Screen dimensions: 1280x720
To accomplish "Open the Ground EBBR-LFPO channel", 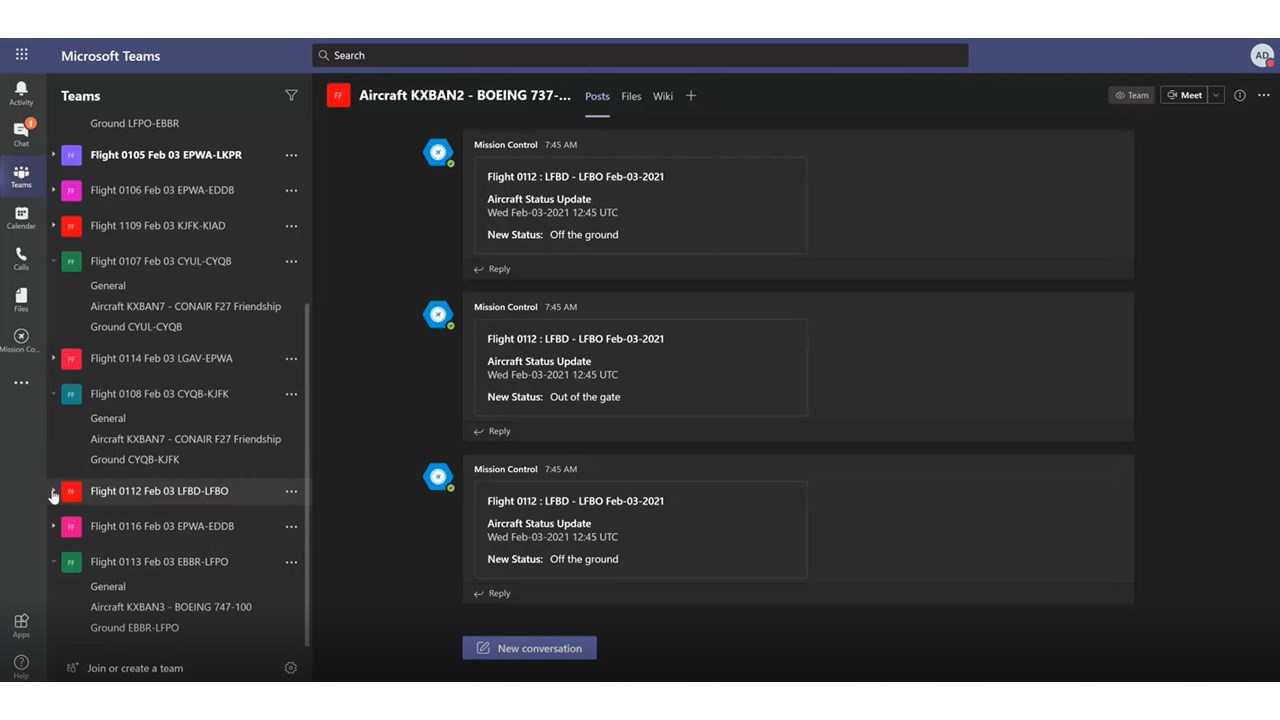I will click(x=135, y=628).
